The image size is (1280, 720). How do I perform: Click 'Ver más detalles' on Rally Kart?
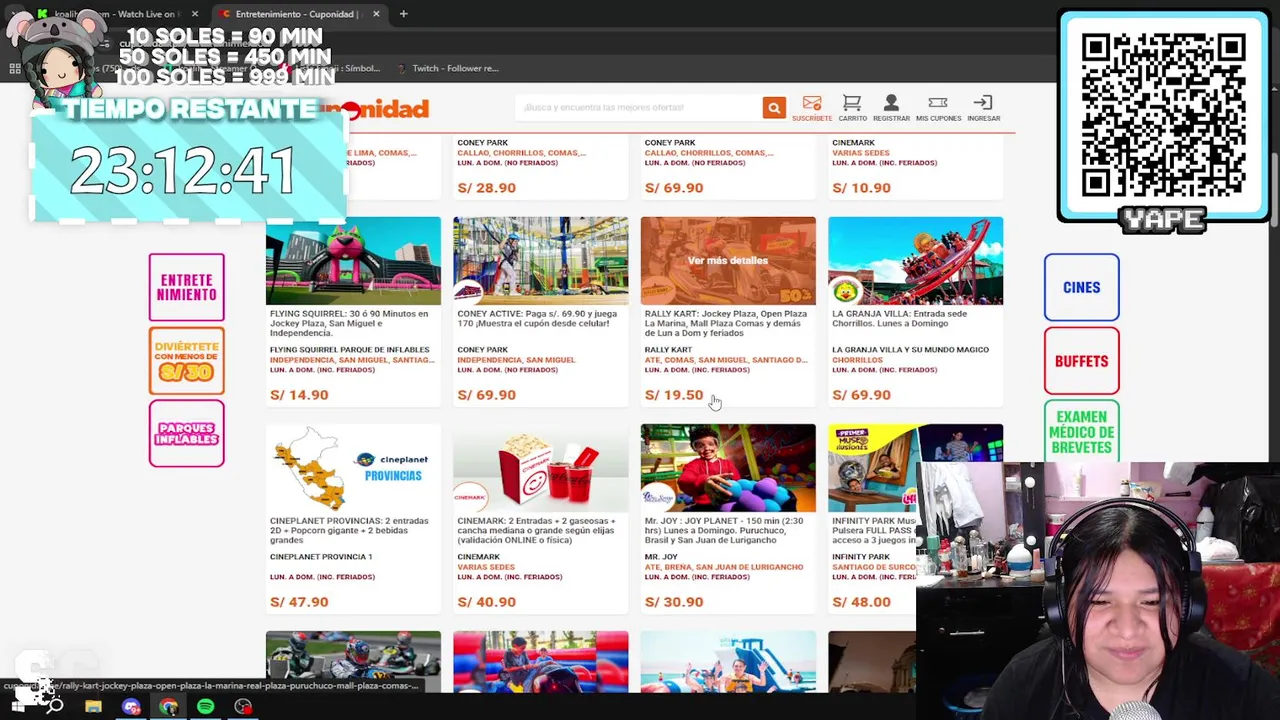click(728, 261)
